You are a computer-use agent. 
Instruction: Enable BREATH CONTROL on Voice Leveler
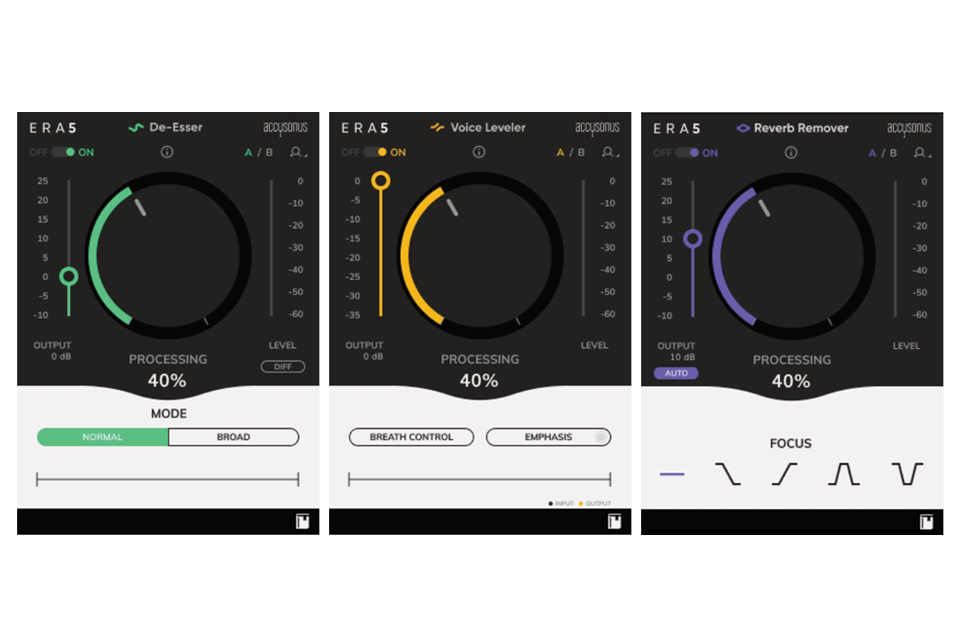point(411,437)
